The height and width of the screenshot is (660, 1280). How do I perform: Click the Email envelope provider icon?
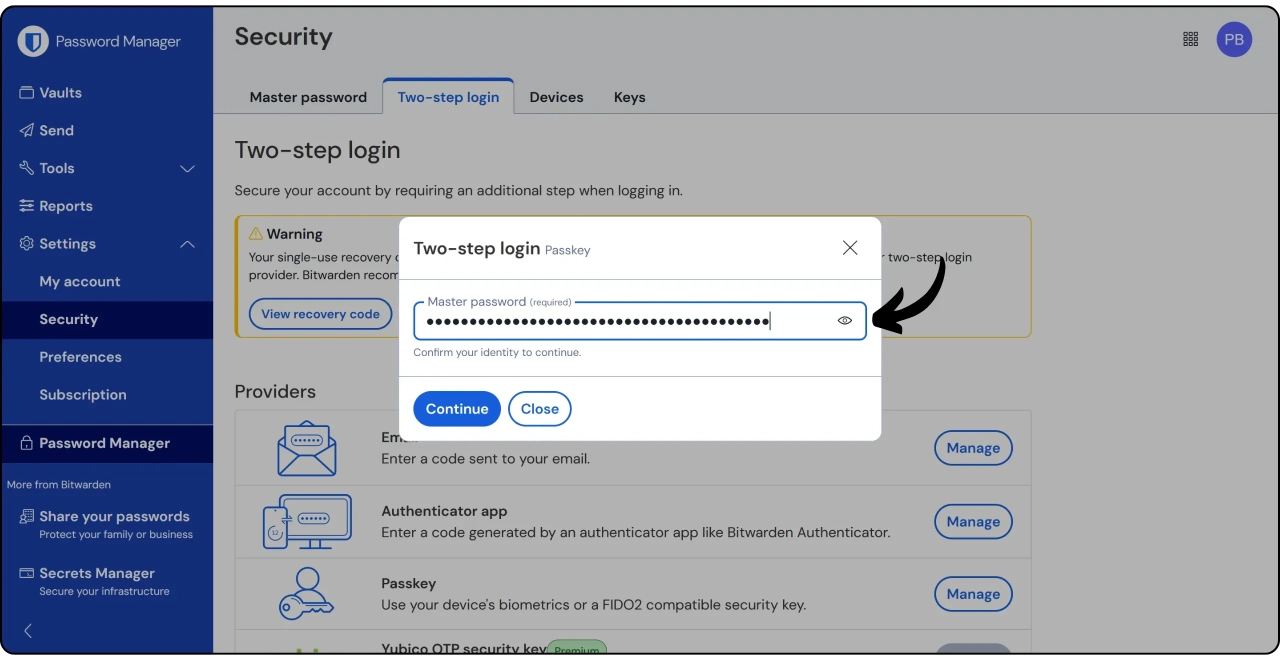point(307,448)
